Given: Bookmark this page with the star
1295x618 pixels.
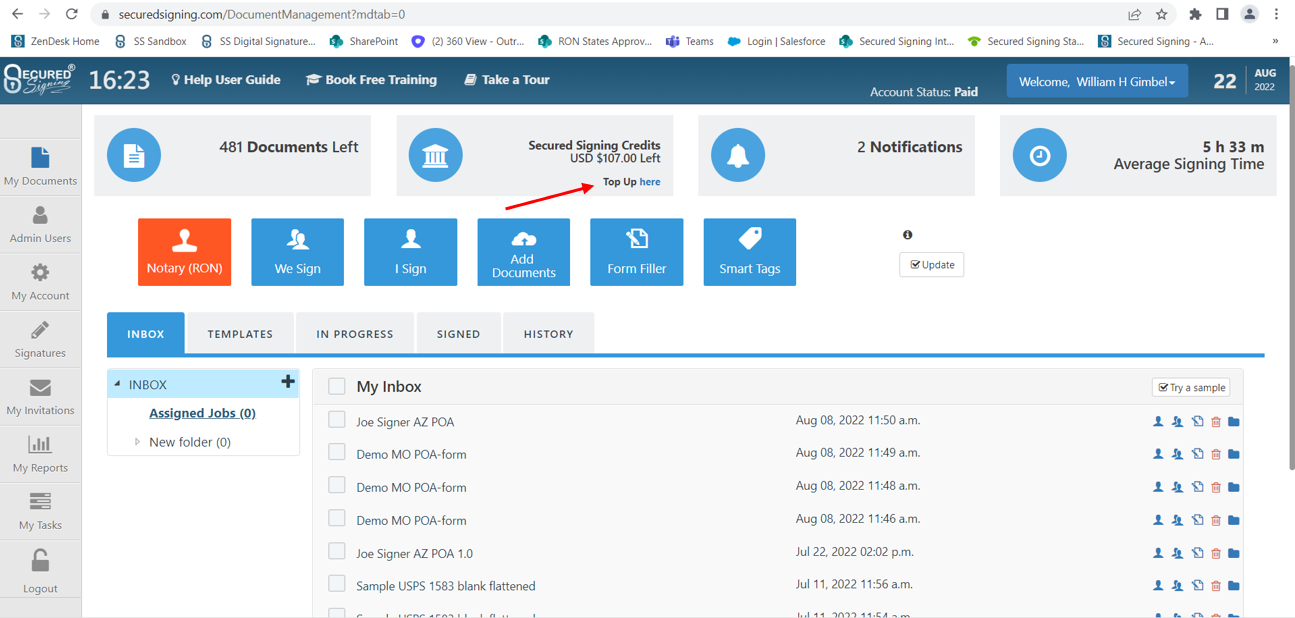Looking at the screenshot, I should (x=1161, y=14).
